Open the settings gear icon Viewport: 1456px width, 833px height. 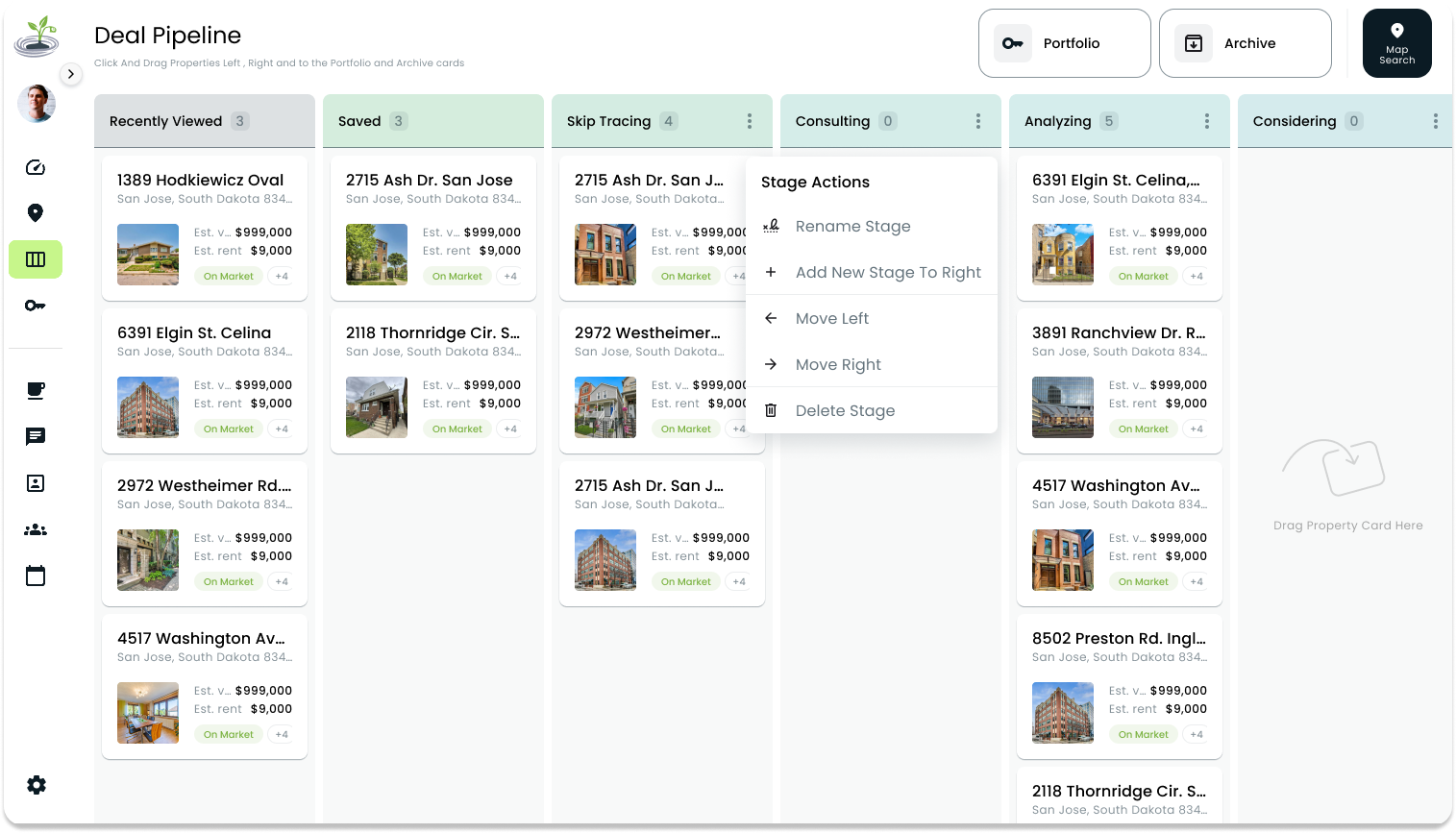pyautogui.click(x=37, y=785)
